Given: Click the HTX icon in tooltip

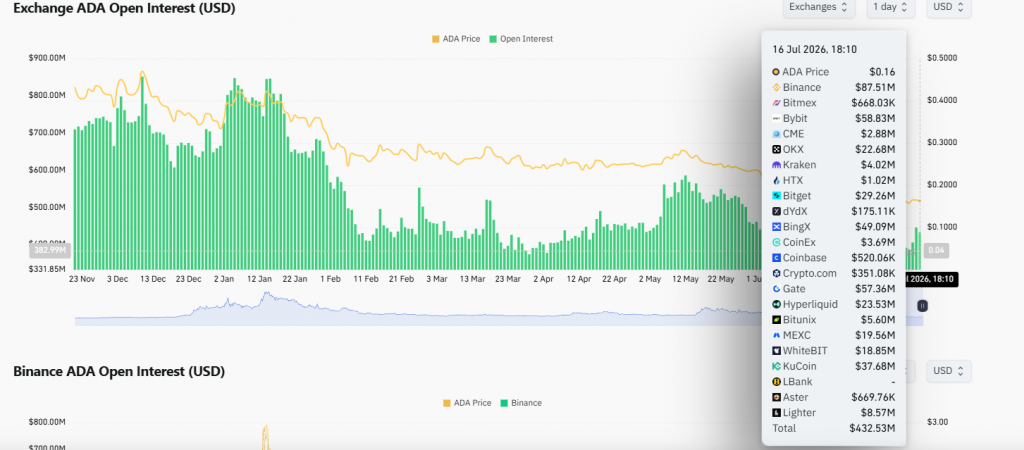Looking at the screenshot, I should click(776, 180).
